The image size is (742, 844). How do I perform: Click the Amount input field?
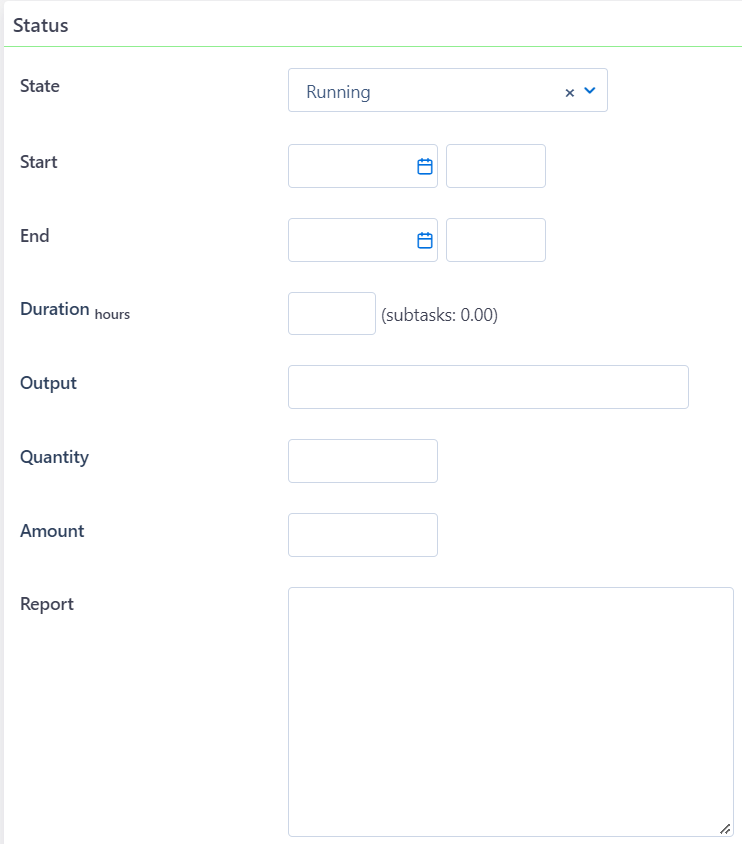[x=362, y=535]
